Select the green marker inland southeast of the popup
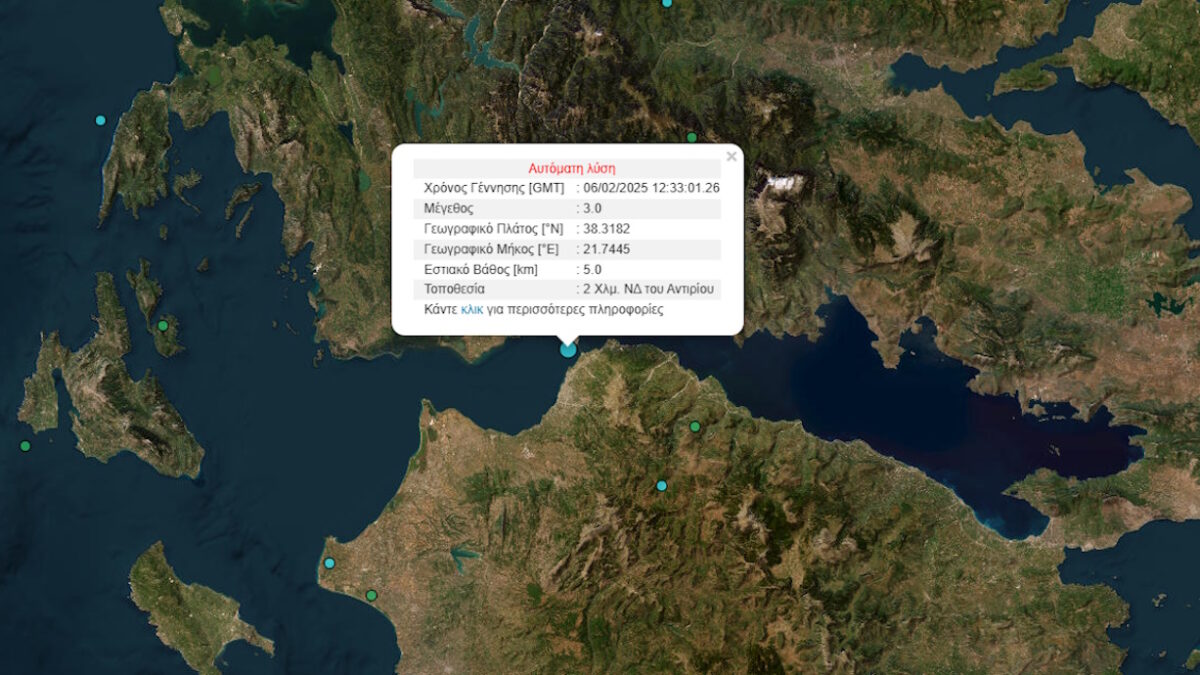The width and height of the screenshot is (1200, 675). pos(695,427)
